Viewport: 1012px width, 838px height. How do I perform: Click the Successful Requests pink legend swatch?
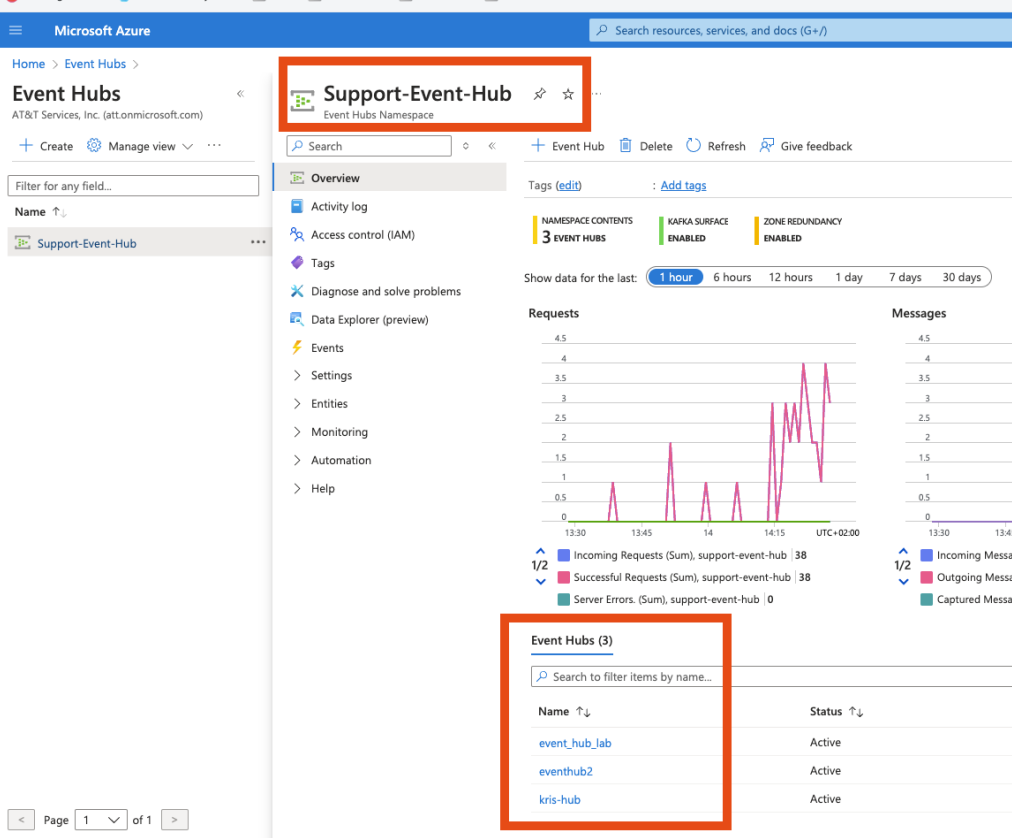point(564,577)
